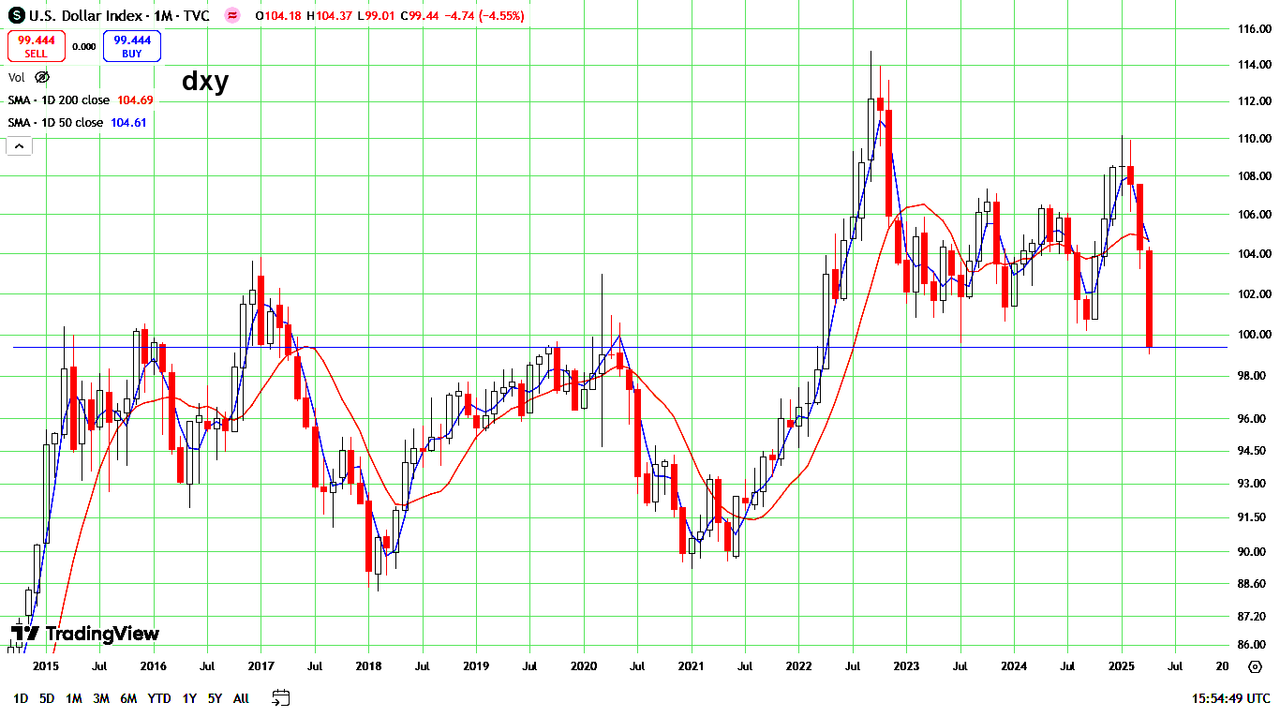Open the go-to-date calendar icon

pyautogui.click(x=281, y=698)
